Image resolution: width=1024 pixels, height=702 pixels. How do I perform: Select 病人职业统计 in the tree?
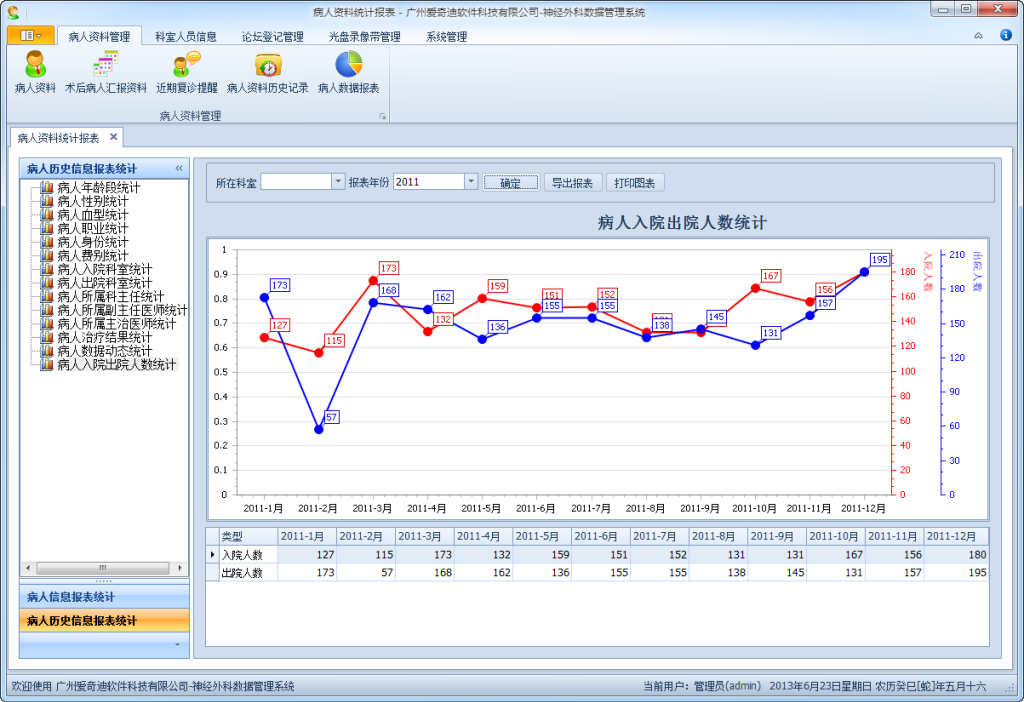93,229
